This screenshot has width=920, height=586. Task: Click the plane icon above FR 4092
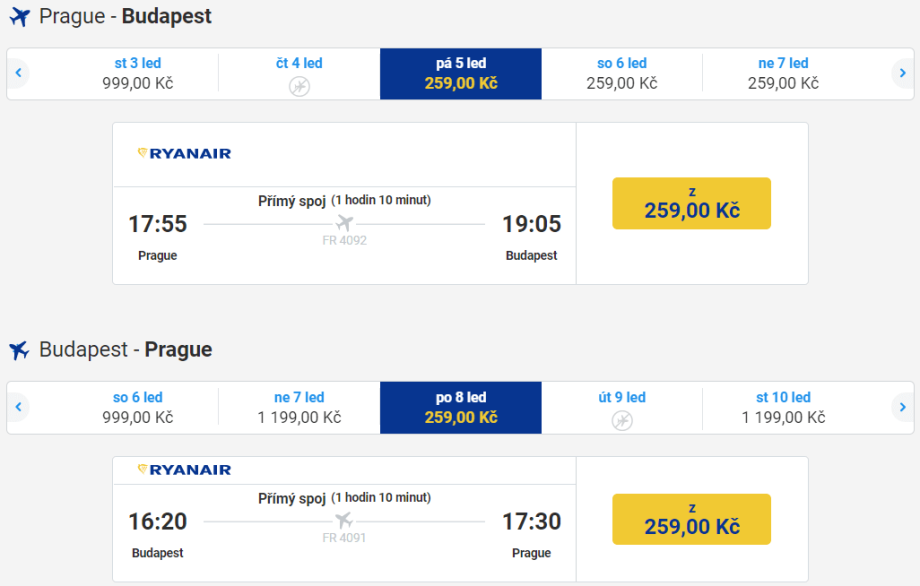point(345,222)
